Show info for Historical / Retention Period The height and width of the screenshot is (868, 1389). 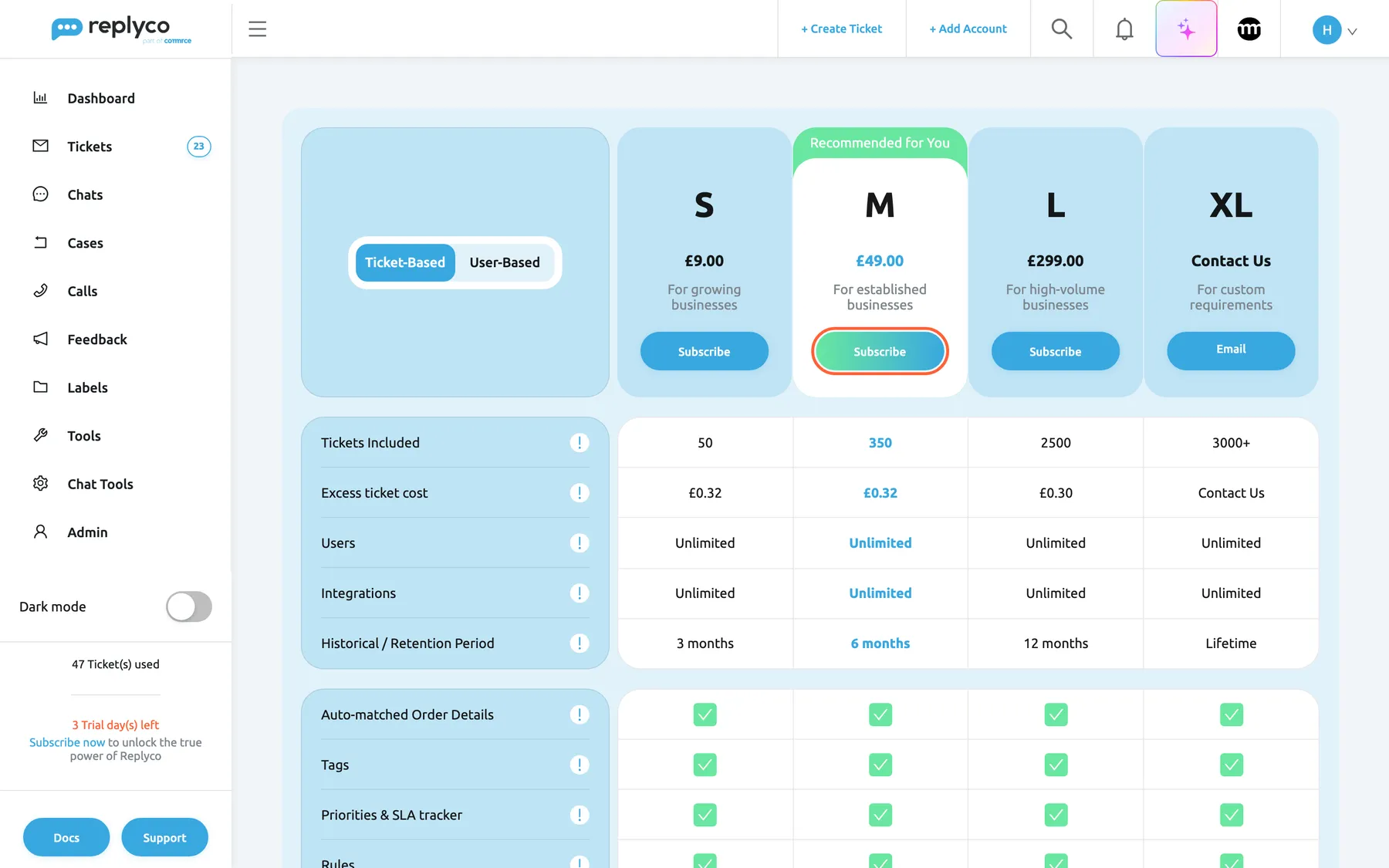(x=580, y=643)
